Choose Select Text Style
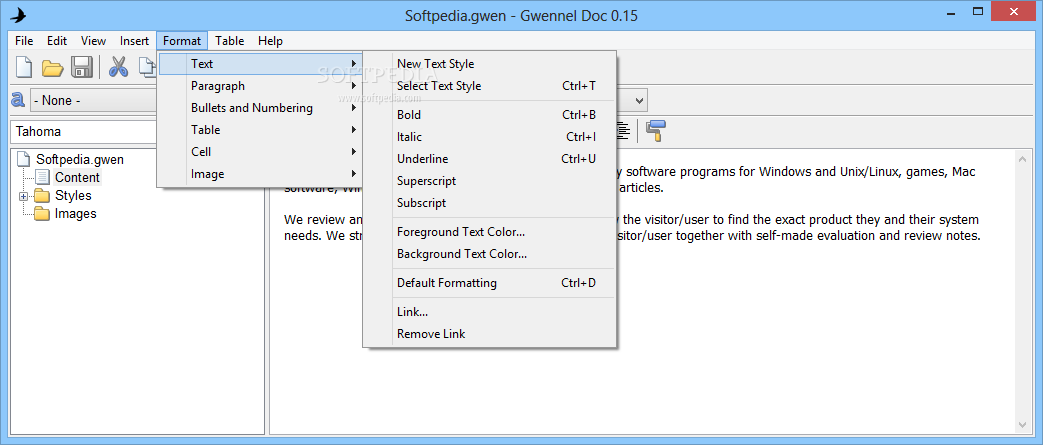The image size is (1043, 445). point(490,86)
